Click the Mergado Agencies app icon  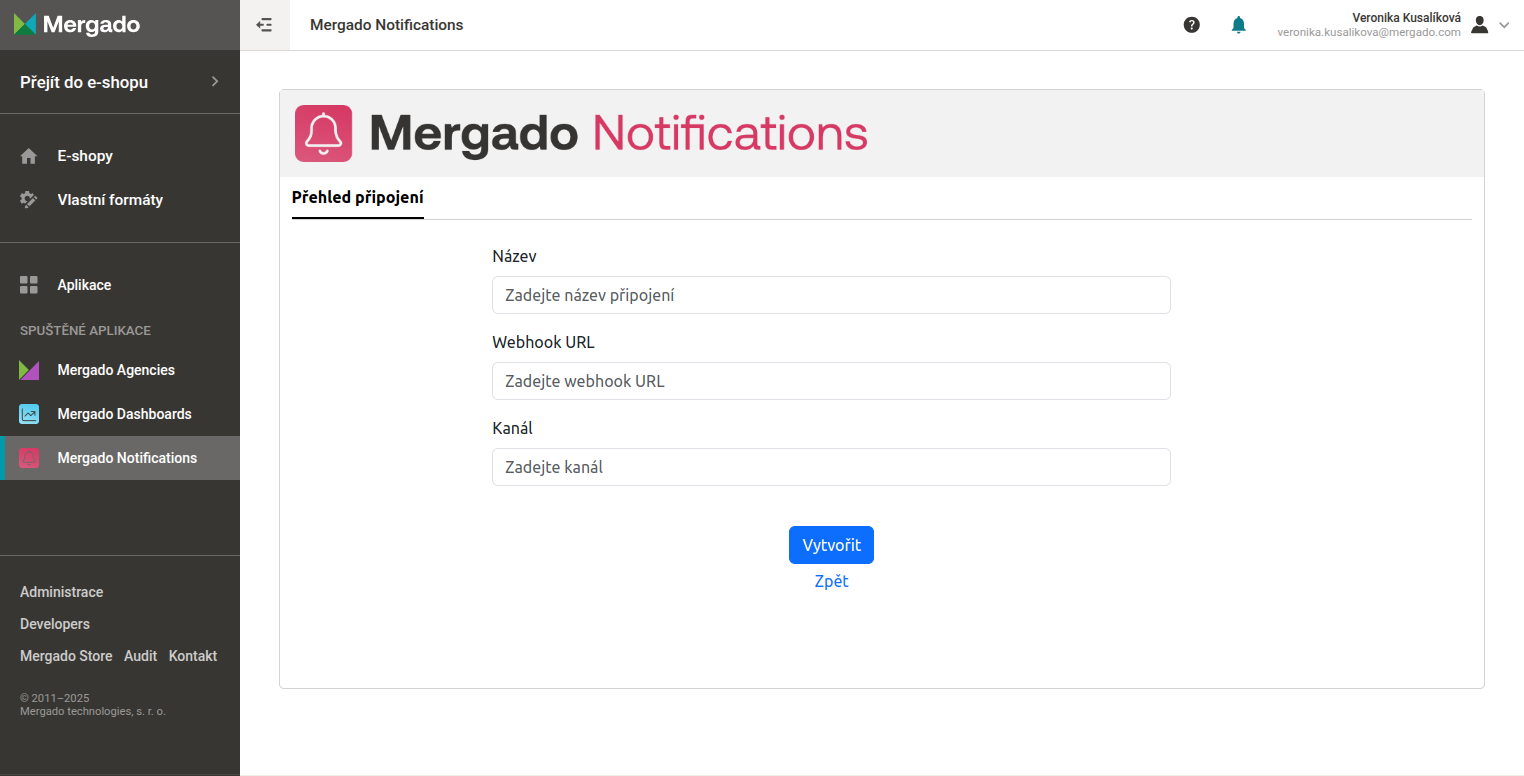tap(29, 370)
